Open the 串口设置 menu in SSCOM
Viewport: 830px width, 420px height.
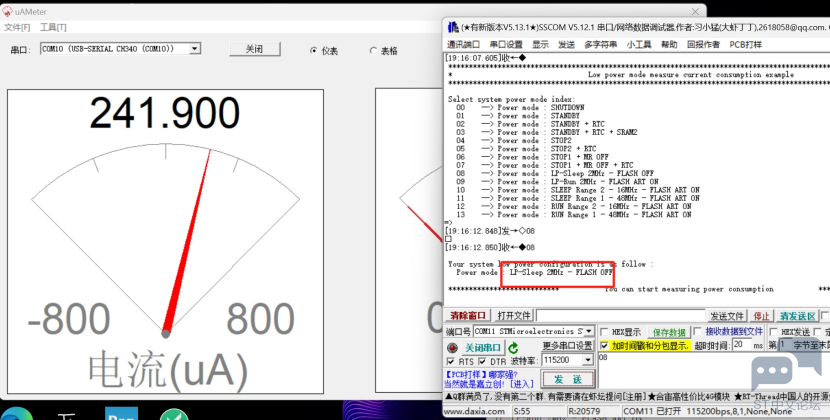tap(506, 44)
